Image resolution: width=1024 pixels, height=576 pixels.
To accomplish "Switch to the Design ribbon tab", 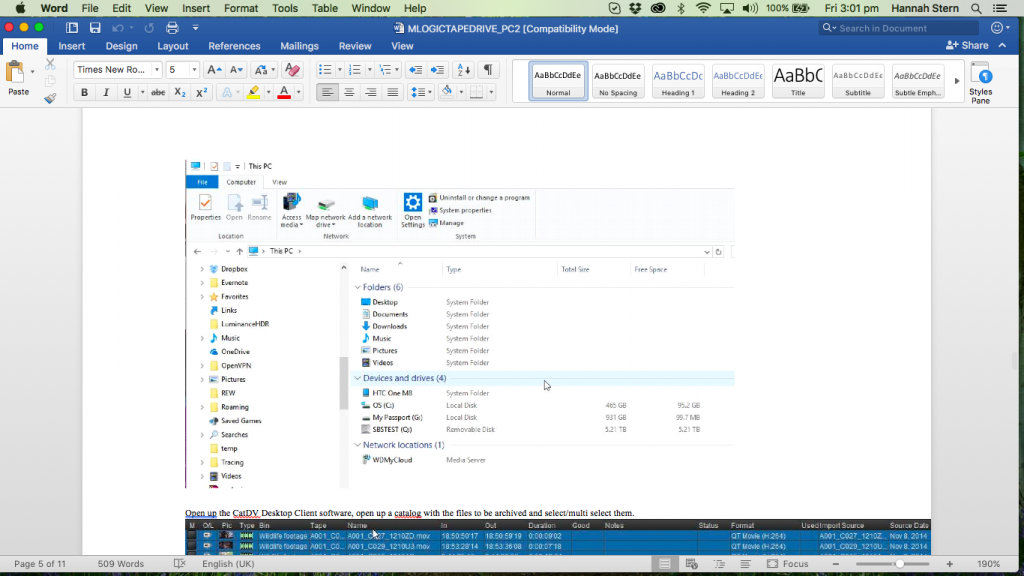I will point(121,46).
